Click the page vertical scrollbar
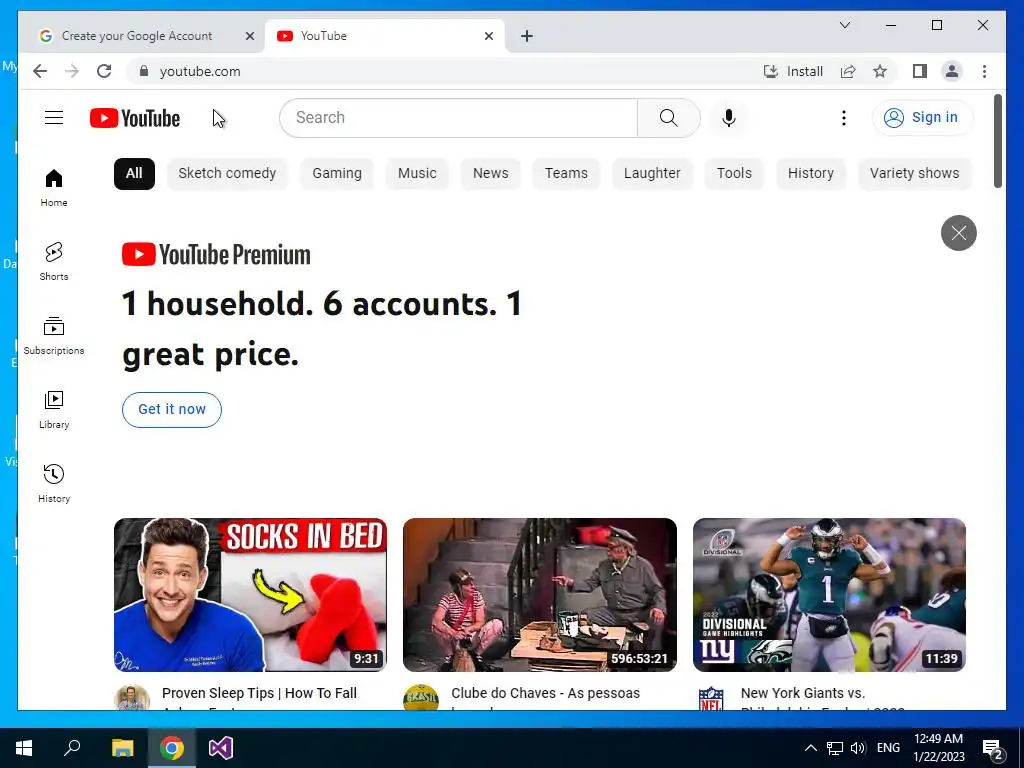 pos(997,141)
